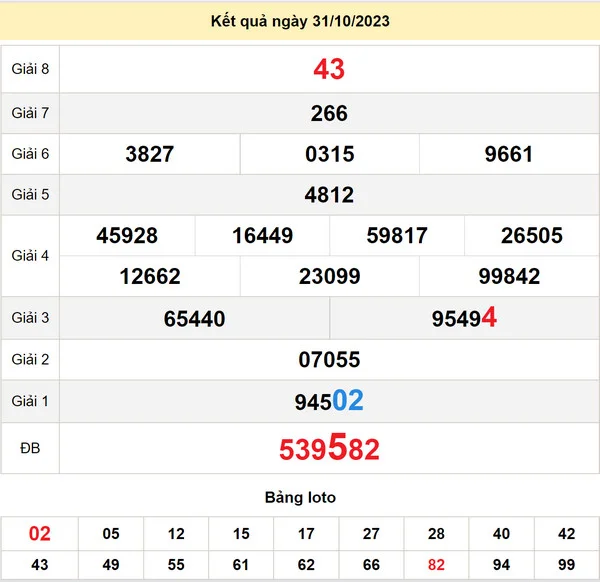Click Giải 4 number 59817
This screenshot has width=600, height=582.
397,236
